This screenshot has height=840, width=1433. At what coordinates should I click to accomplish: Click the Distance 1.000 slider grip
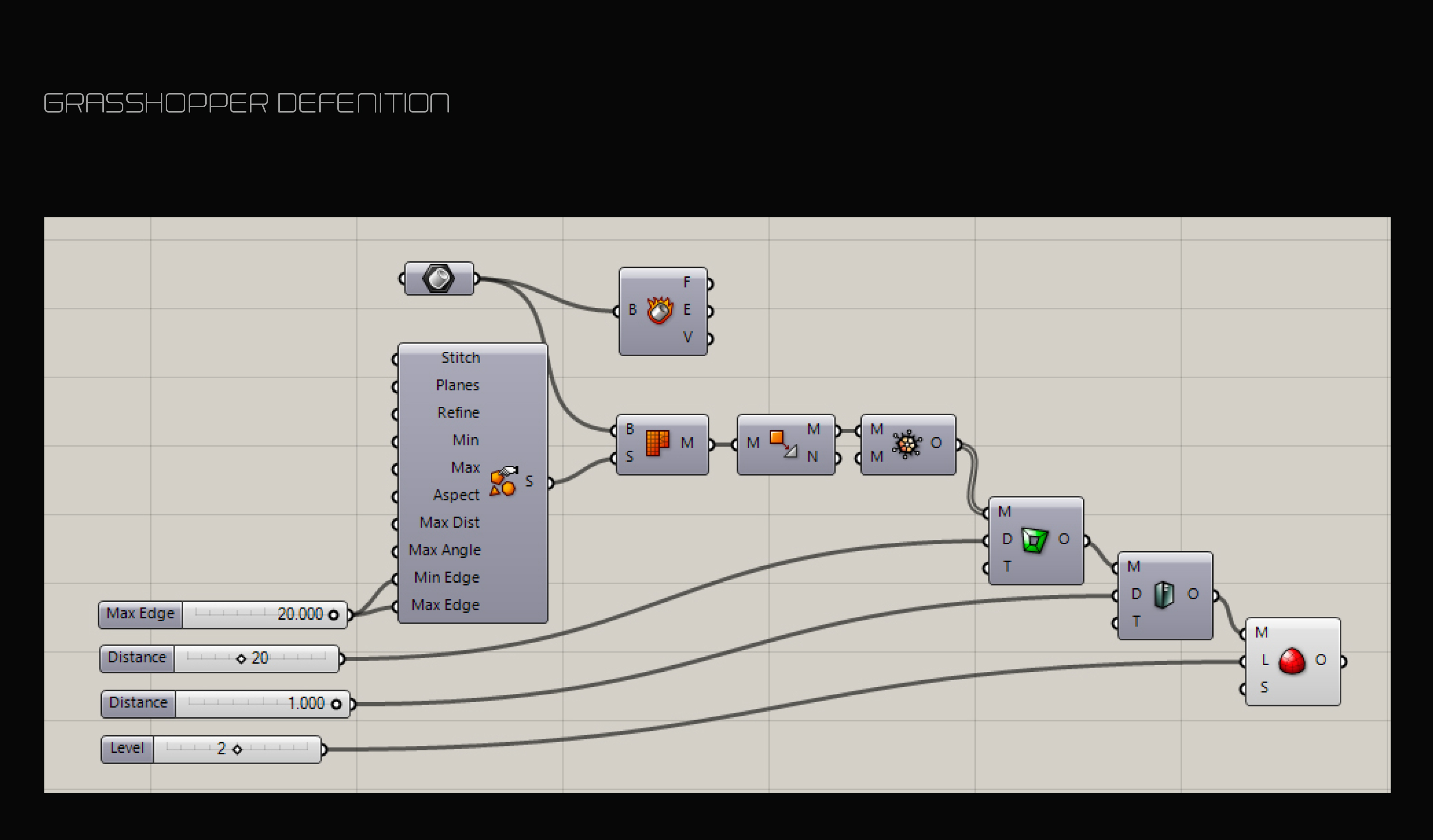click(x=336, y=704)
